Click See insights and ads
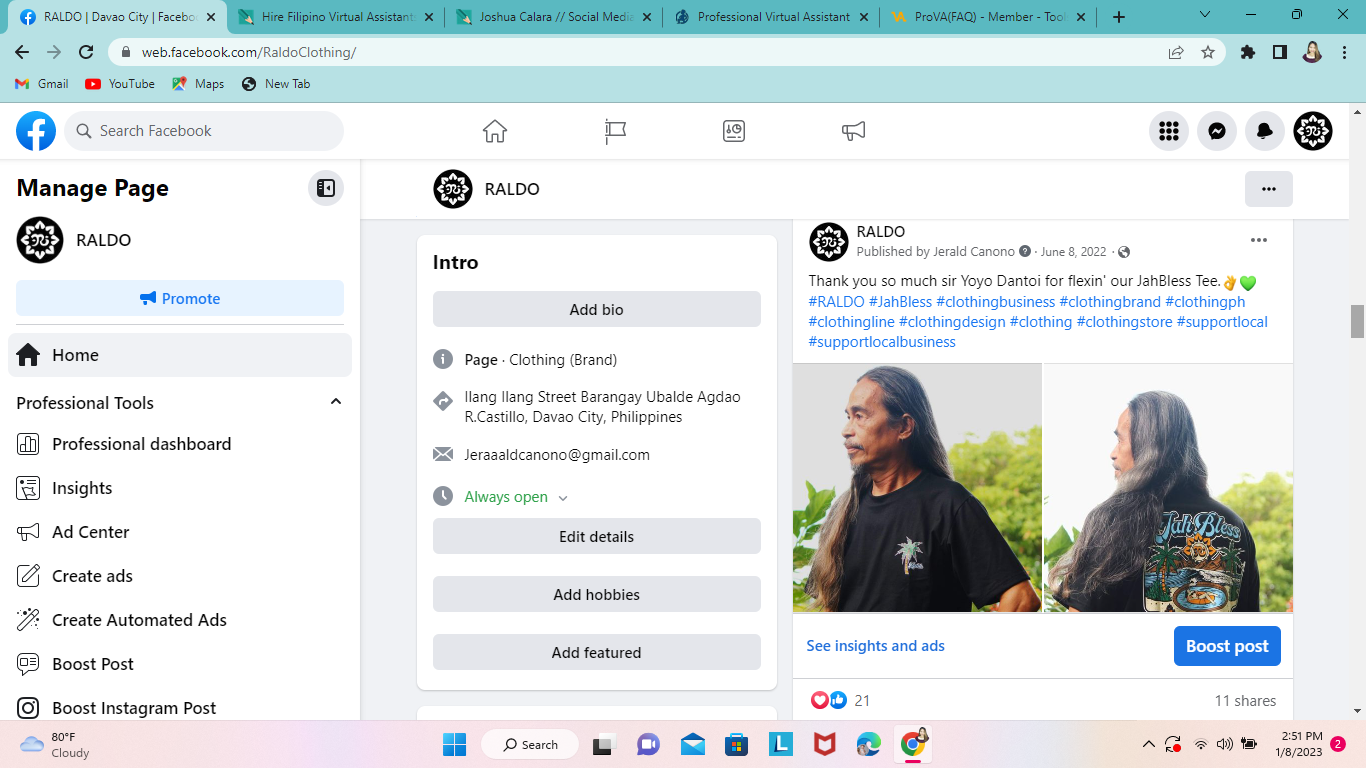This screenshot has height=768, width=1366. 875,646
